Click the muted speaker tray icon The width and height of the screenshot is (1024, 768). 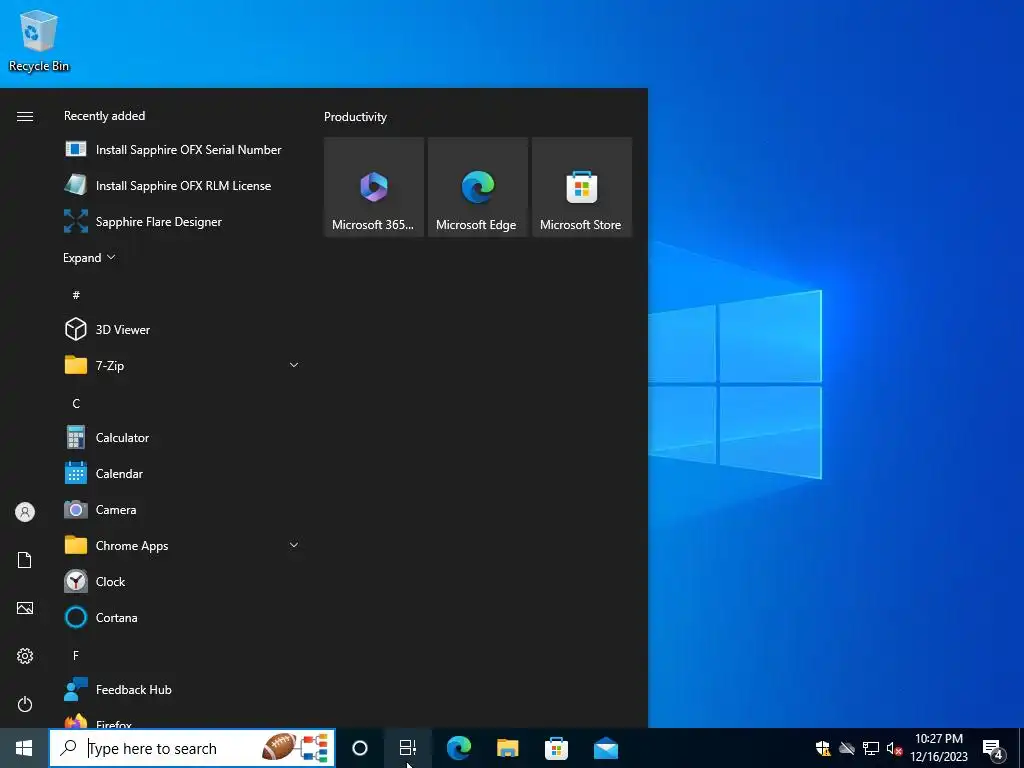(x=894, y=748)
